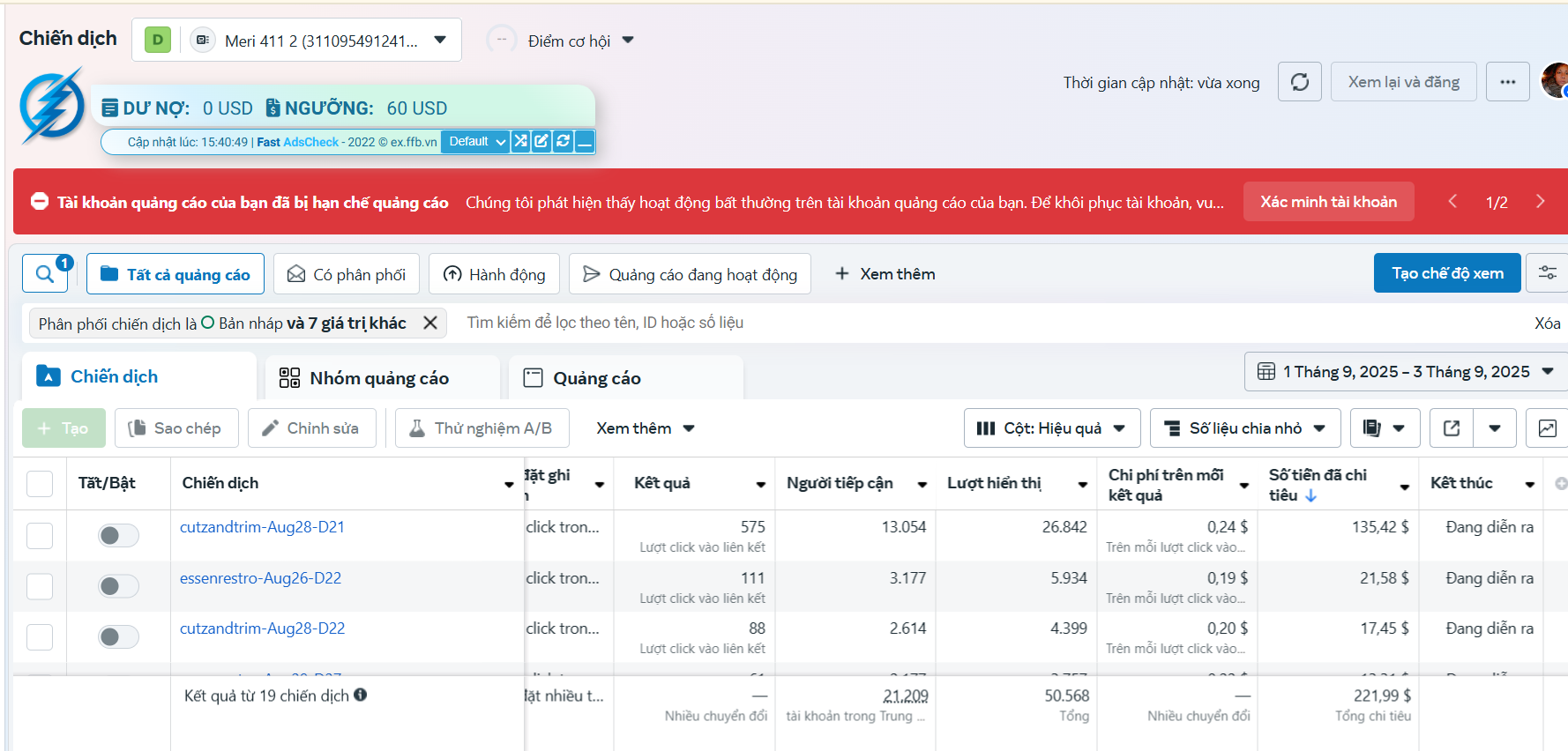Toggle on campaign essenrestro-Aug26-D22

pos(118,586)
